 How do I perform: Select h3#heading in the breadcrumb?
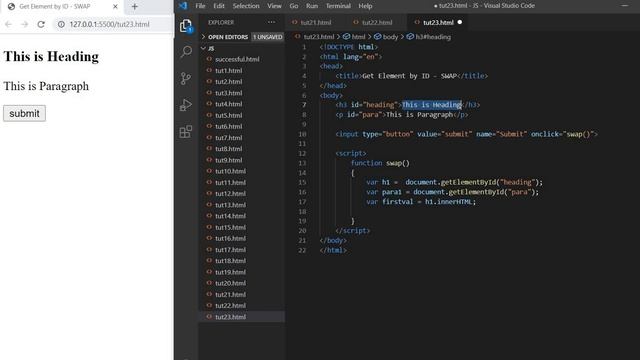pyautogui.click(x=433, y=37)
